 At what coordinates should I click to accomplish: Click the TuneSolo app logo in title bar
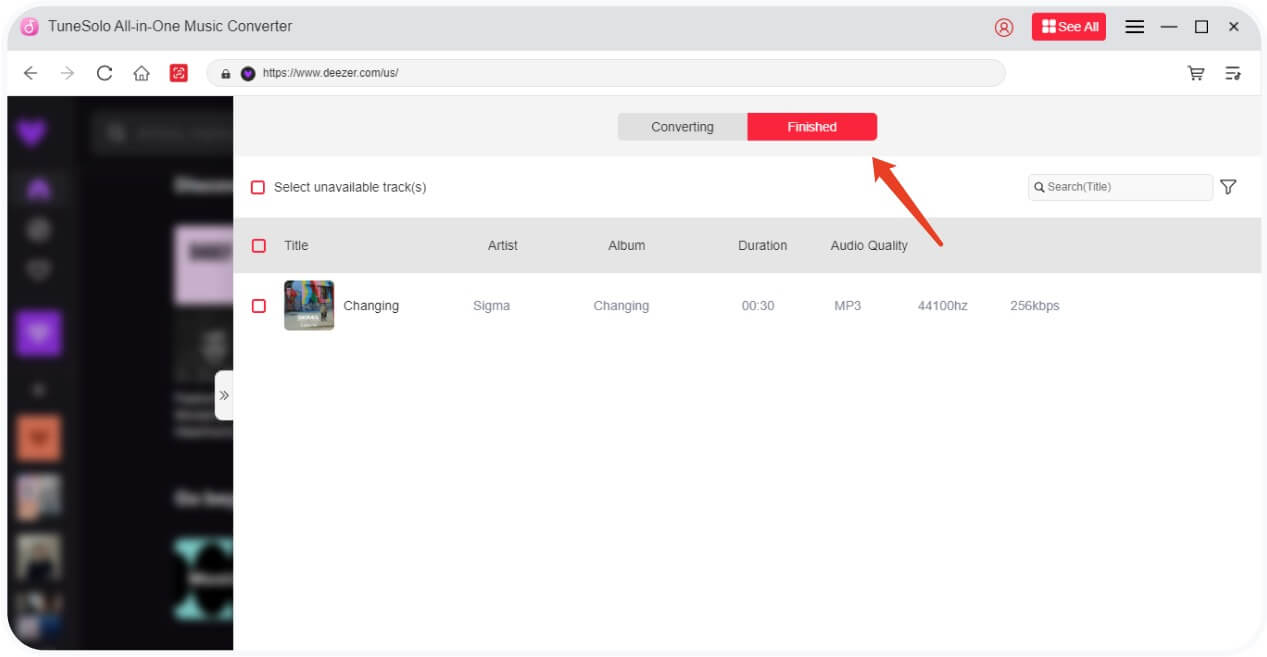point(30,27)
